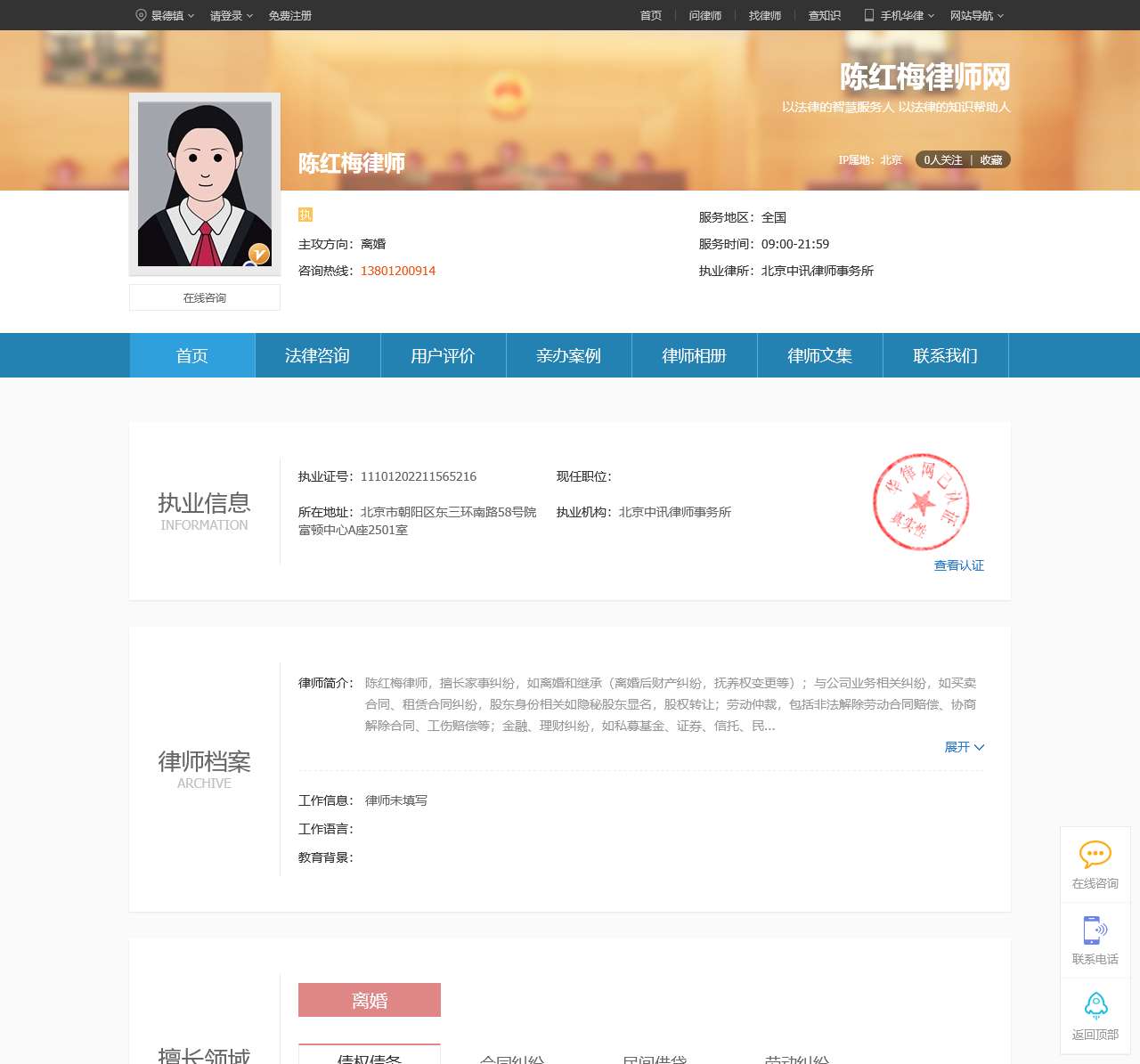
Task: Click the online consultation chat bubble icon
Action: point(1095,855)
